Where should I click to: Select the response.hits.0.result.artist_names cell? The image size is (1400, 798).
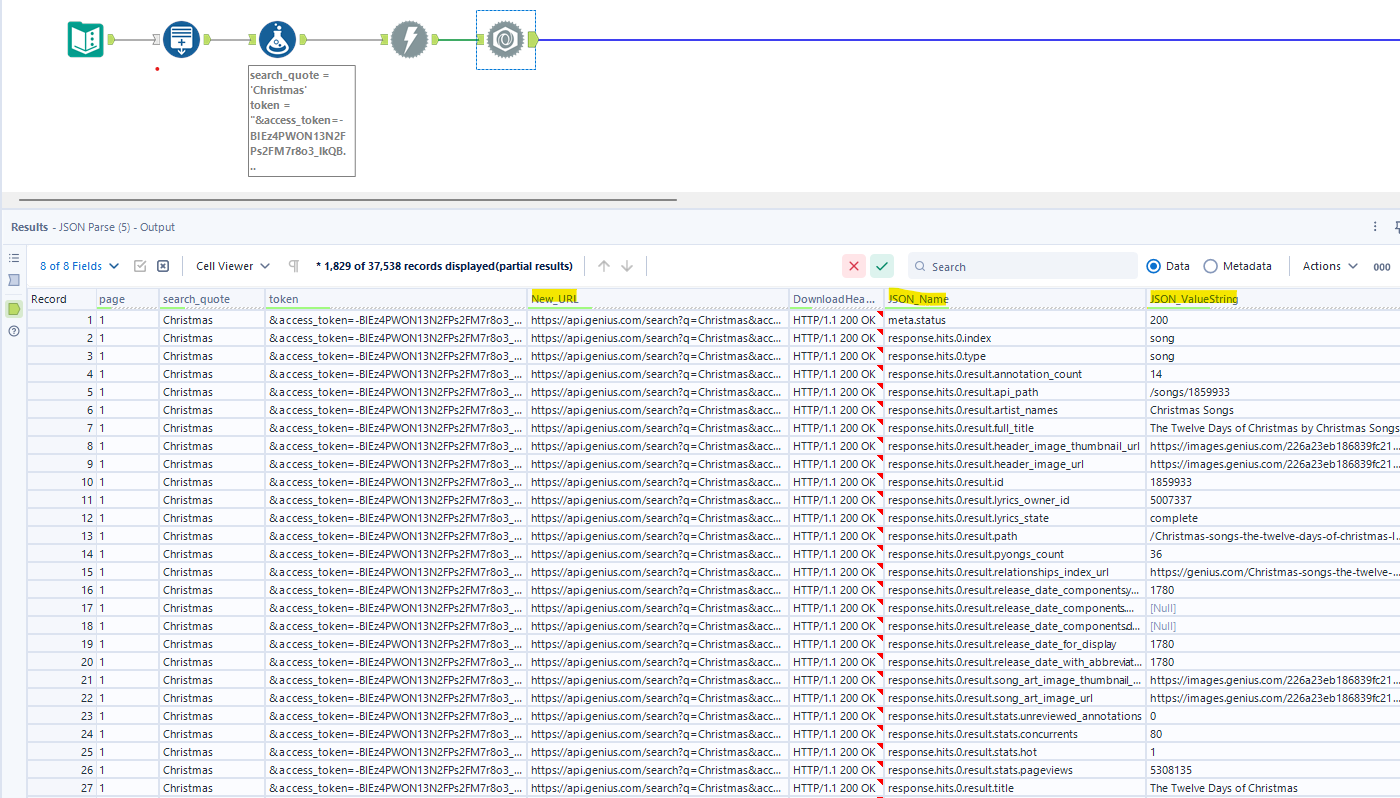pyautogui.click(x=1016, y=410)
